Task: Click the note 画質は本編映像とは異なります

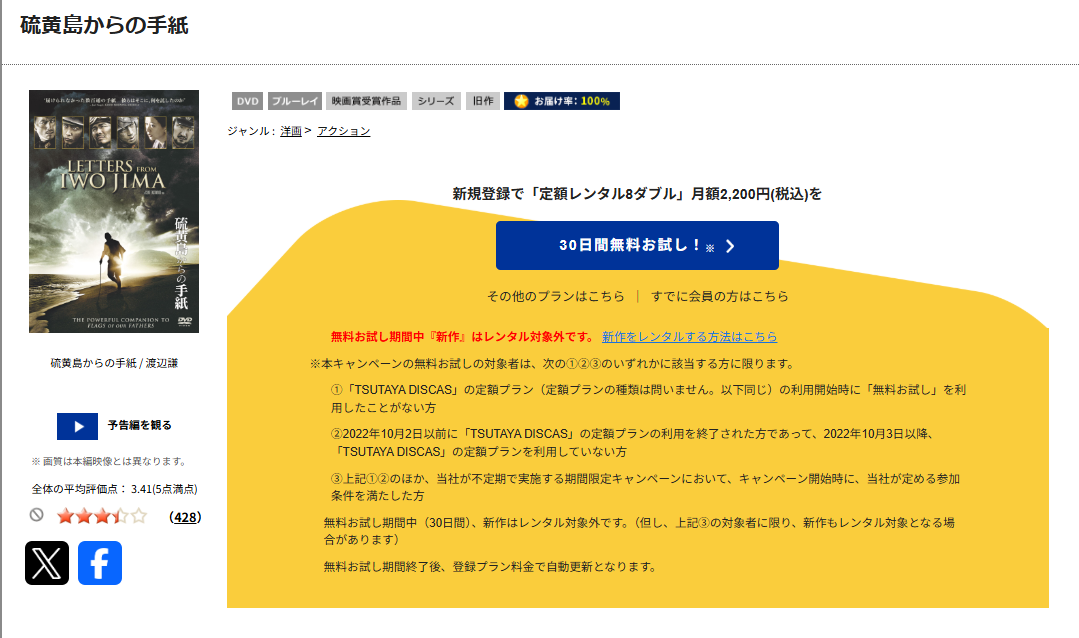Action: [109, 461]
